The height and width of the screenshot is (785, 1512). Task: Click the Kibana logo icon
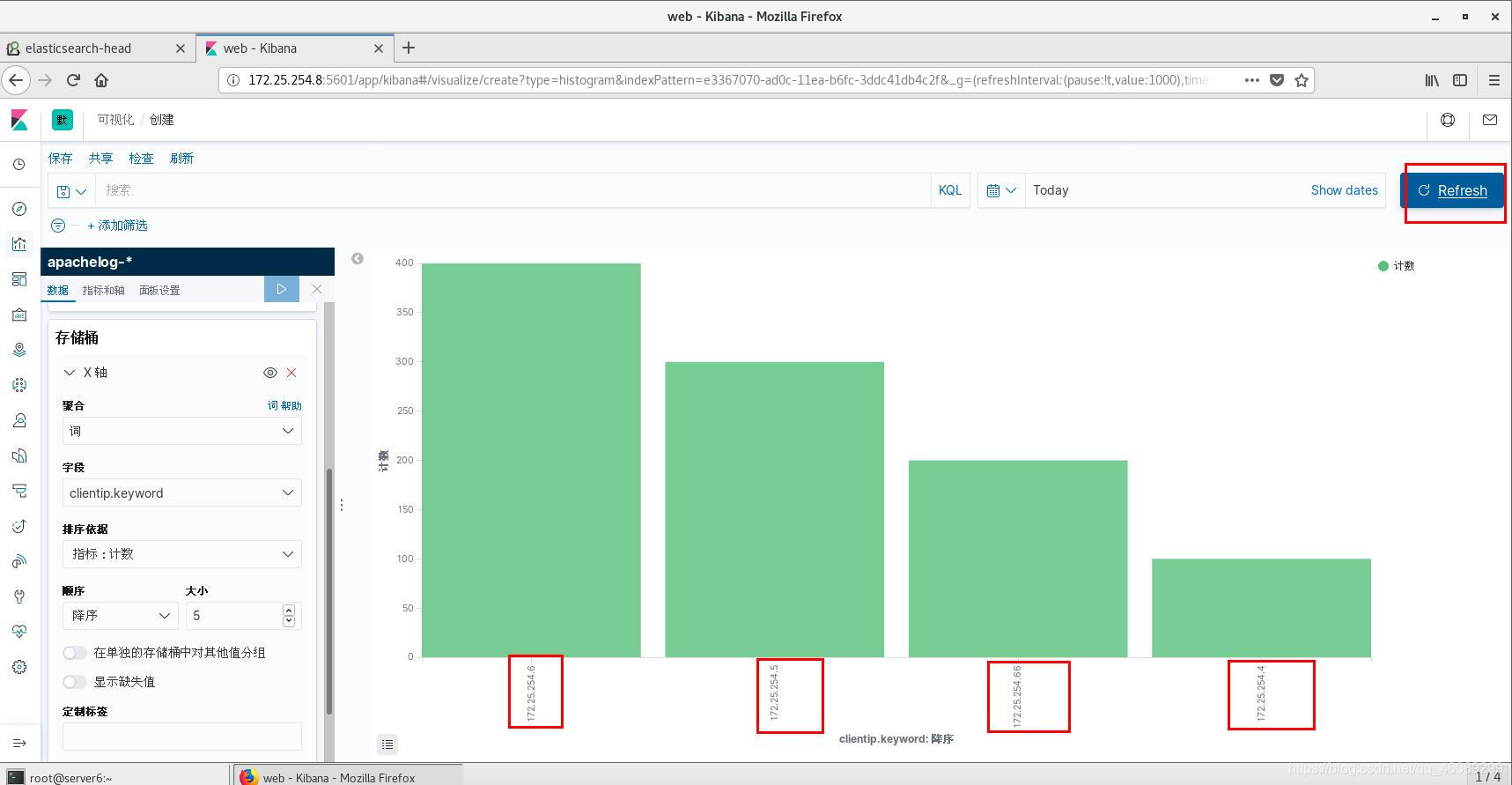(19, 120)
